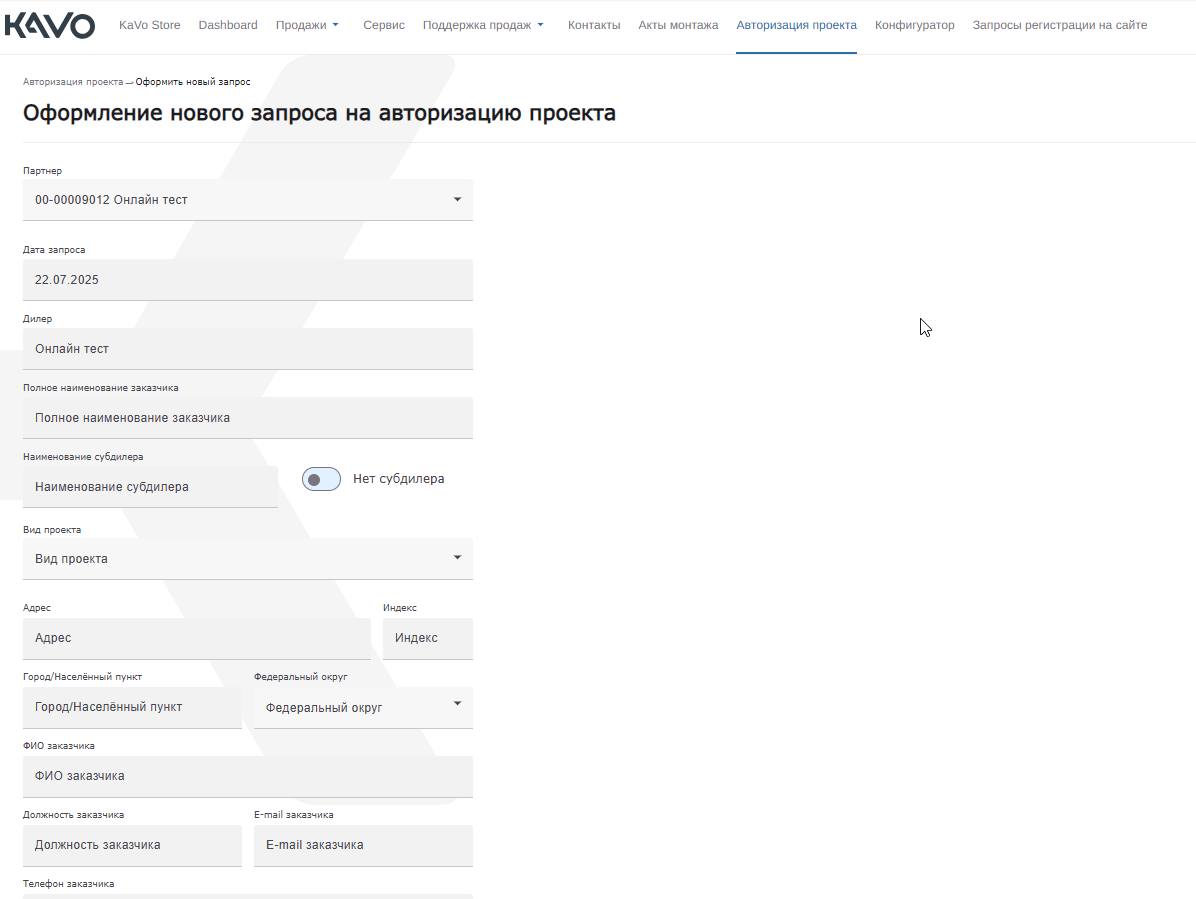Toggle the Нет субдилера switch
The height and width of the screenshot is (899, 1196).
[x=321, y=479]
